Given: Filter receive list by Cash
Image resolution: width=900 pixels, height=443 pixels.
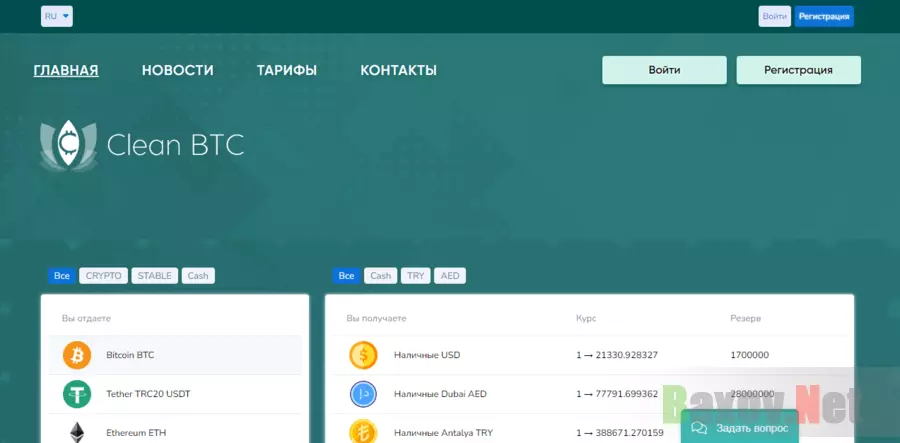Looking at the screenshot, I should (x=381, y=276).
